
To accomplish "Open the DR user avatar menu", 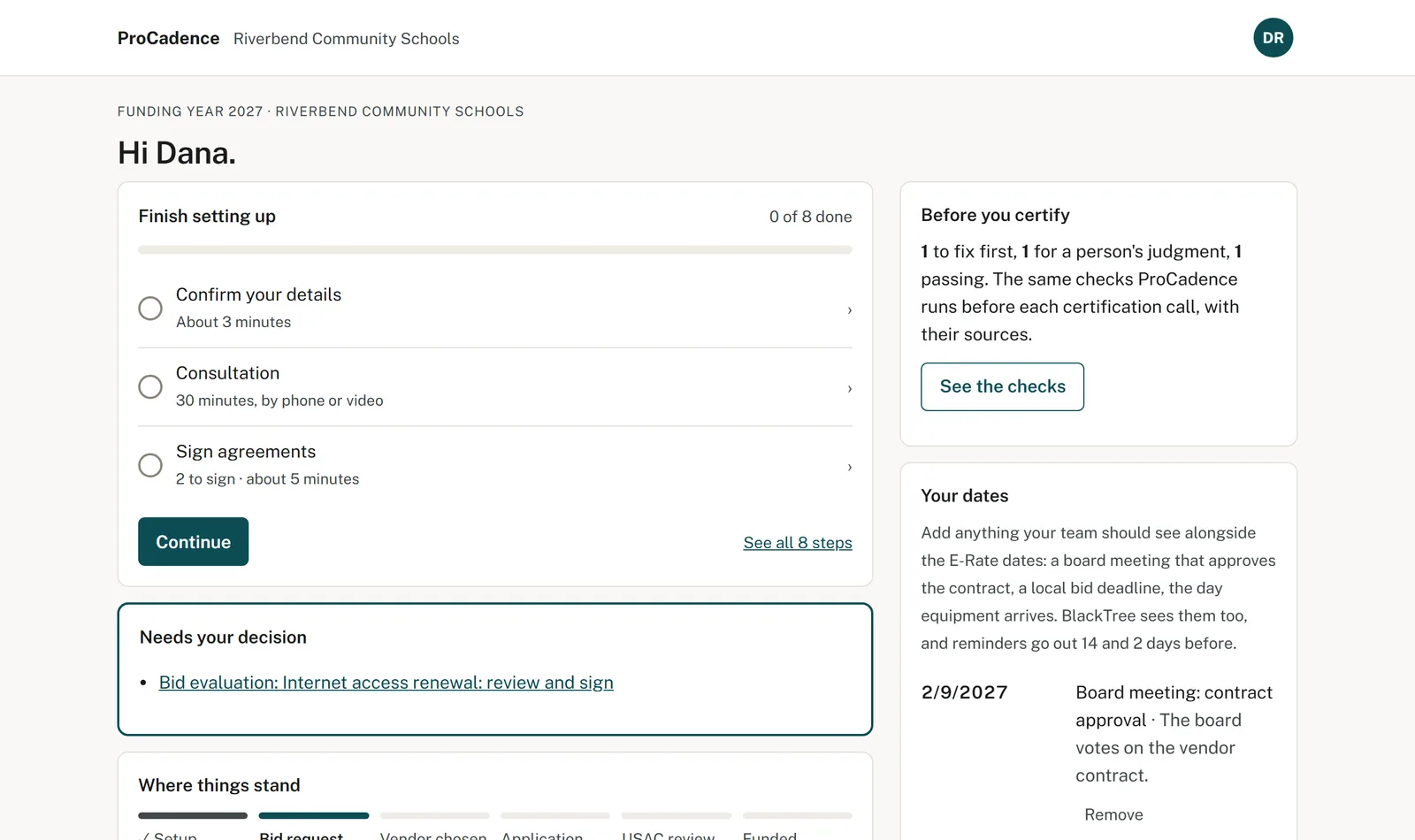I will click(x=1273, y=37).
